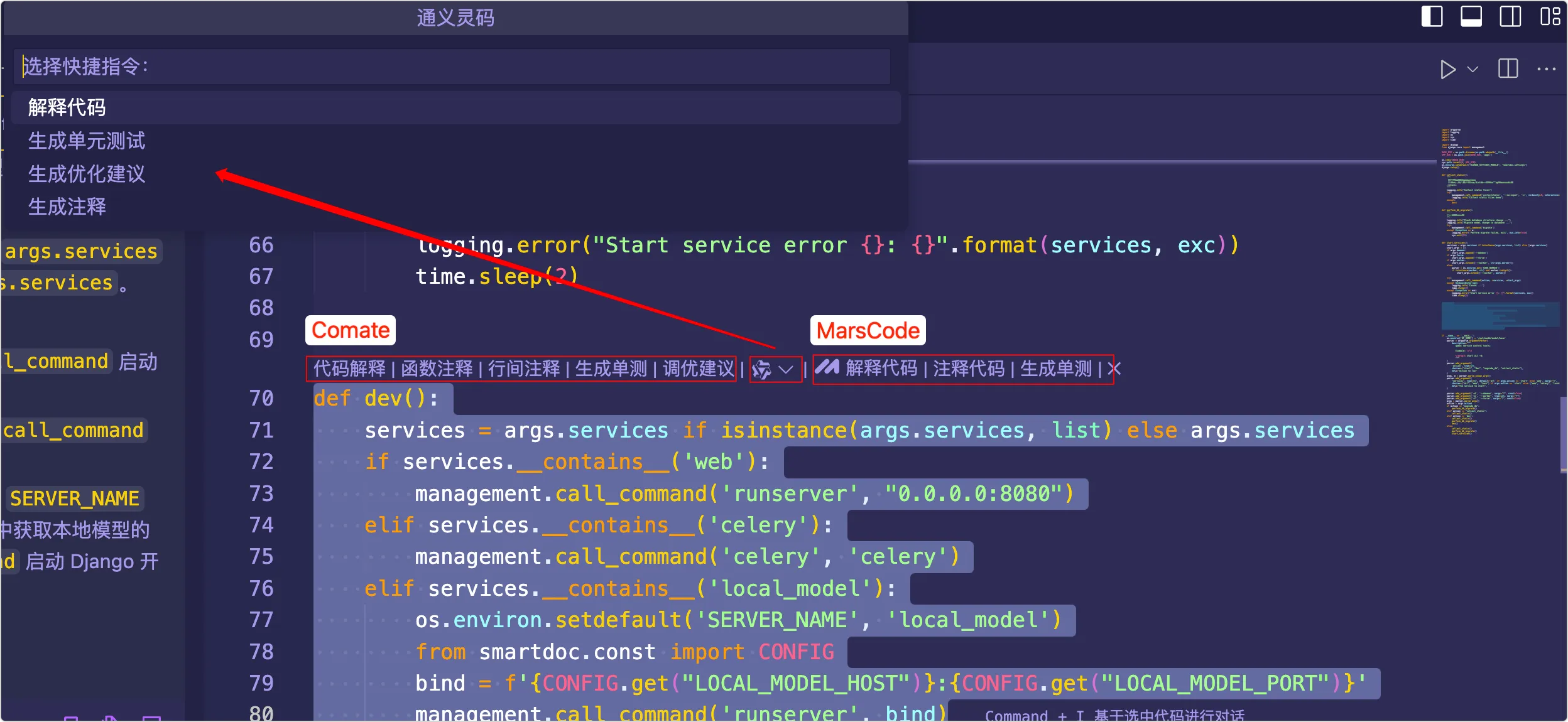
Task: Select 解释代码 quick command entry
Action: click(67, 108)
